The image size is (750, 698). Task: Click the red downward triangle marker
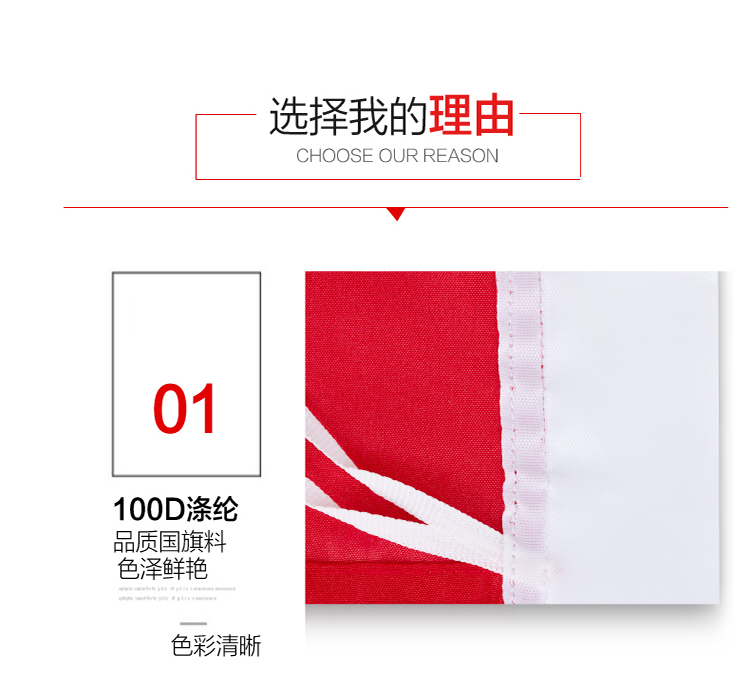397,214
